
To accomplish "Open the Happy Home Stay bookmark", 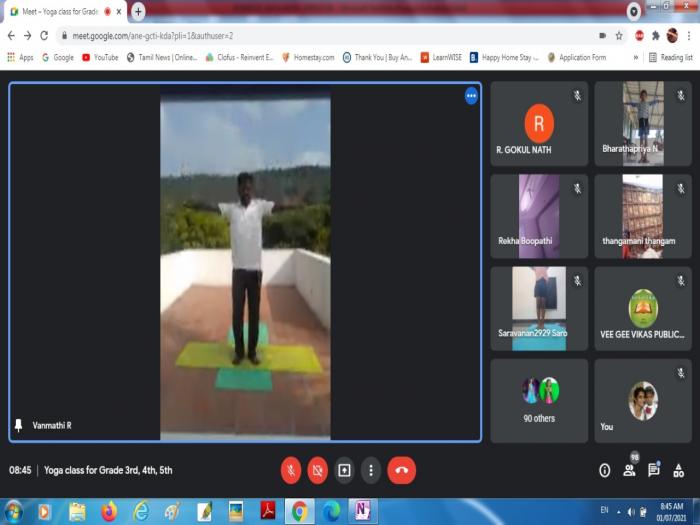I will (504, 57).
